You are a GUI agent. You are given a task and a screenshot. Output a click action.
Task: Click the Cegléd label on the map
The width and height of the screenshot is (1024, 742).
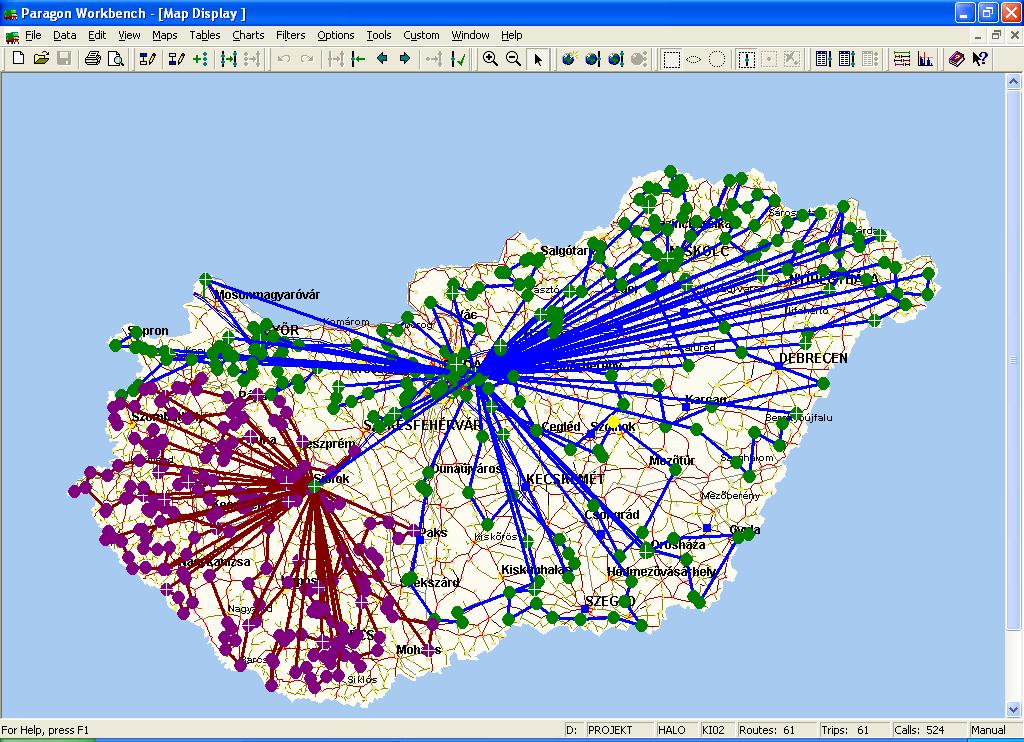(x=561, y=427)
